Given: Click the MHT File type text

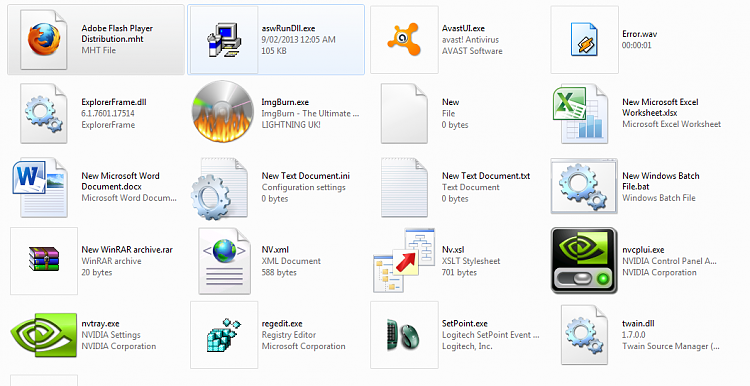Looking at the screenshot, I should click(99, 50).
